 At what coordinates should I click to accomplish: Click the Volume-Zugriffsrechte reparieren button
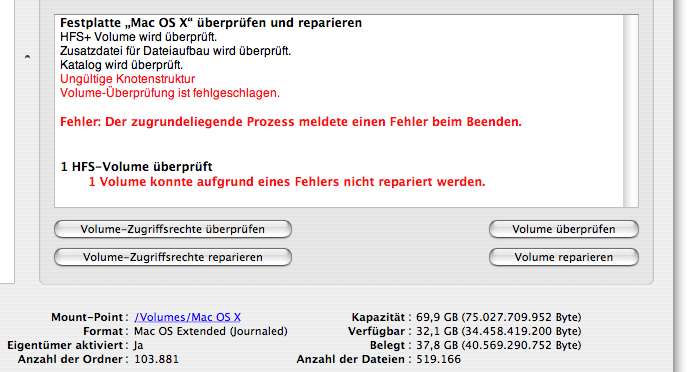pos(173,257)
